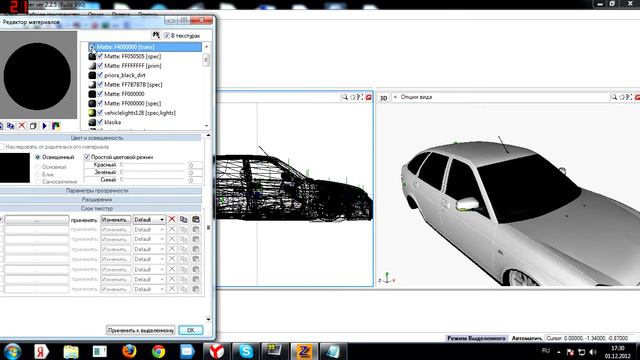640x360 pixels.
Task: Click the duplicate material square icon
Action: [33, 126]
